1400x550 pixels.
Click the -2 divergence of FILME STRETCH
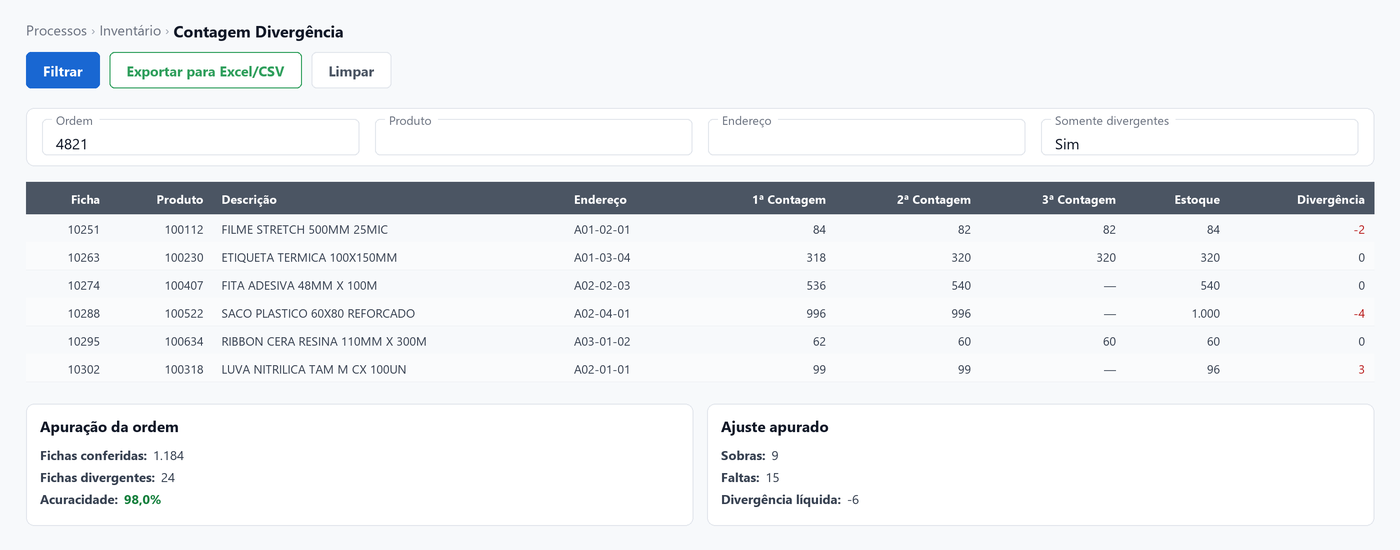pyautogui.click(x=1359, y=229)
